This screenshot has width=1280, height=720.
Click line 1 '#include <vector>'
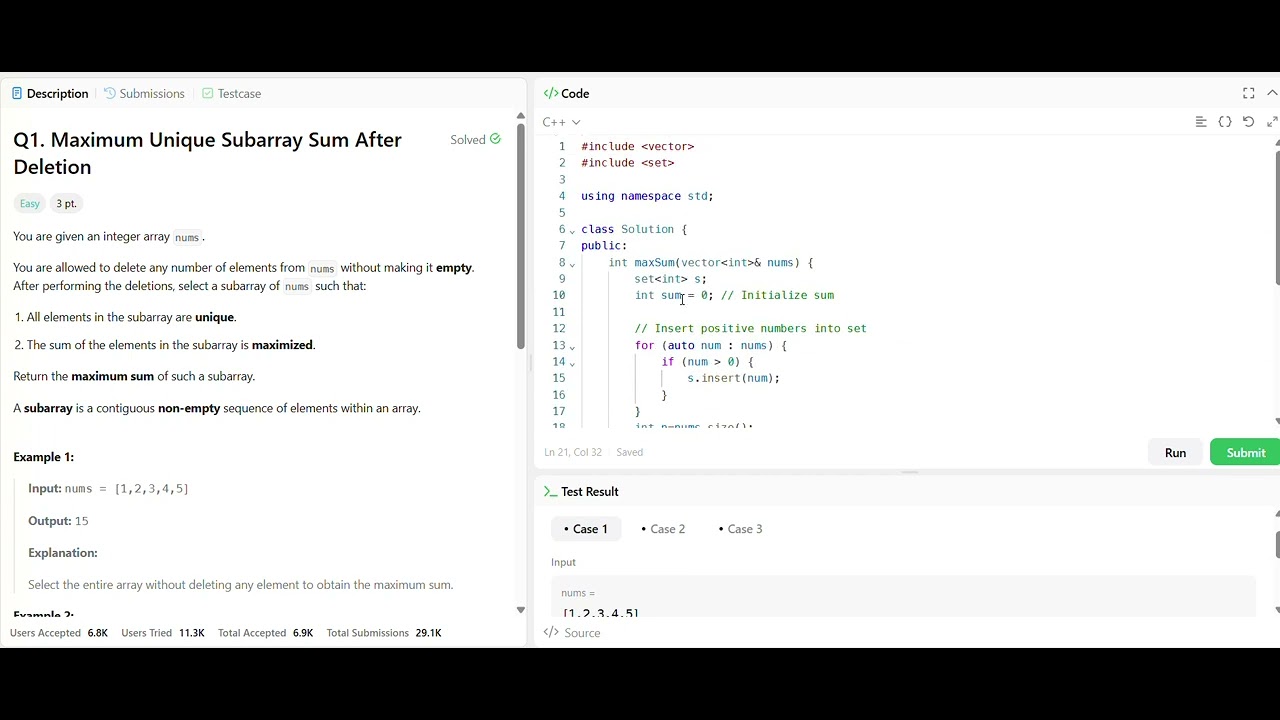click(638, 147)
